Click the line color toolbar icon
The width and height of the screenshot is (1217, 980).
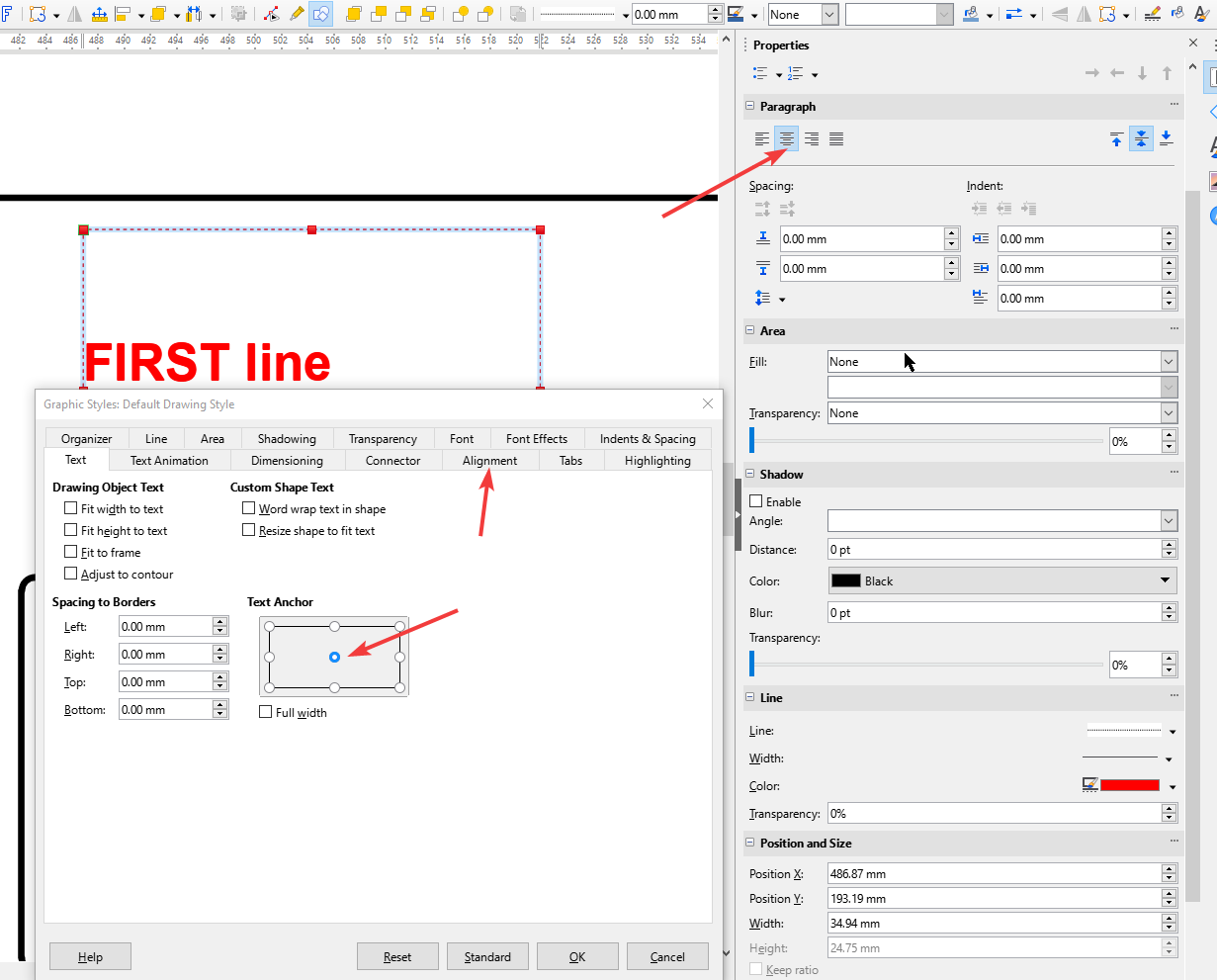(1154, 14)
